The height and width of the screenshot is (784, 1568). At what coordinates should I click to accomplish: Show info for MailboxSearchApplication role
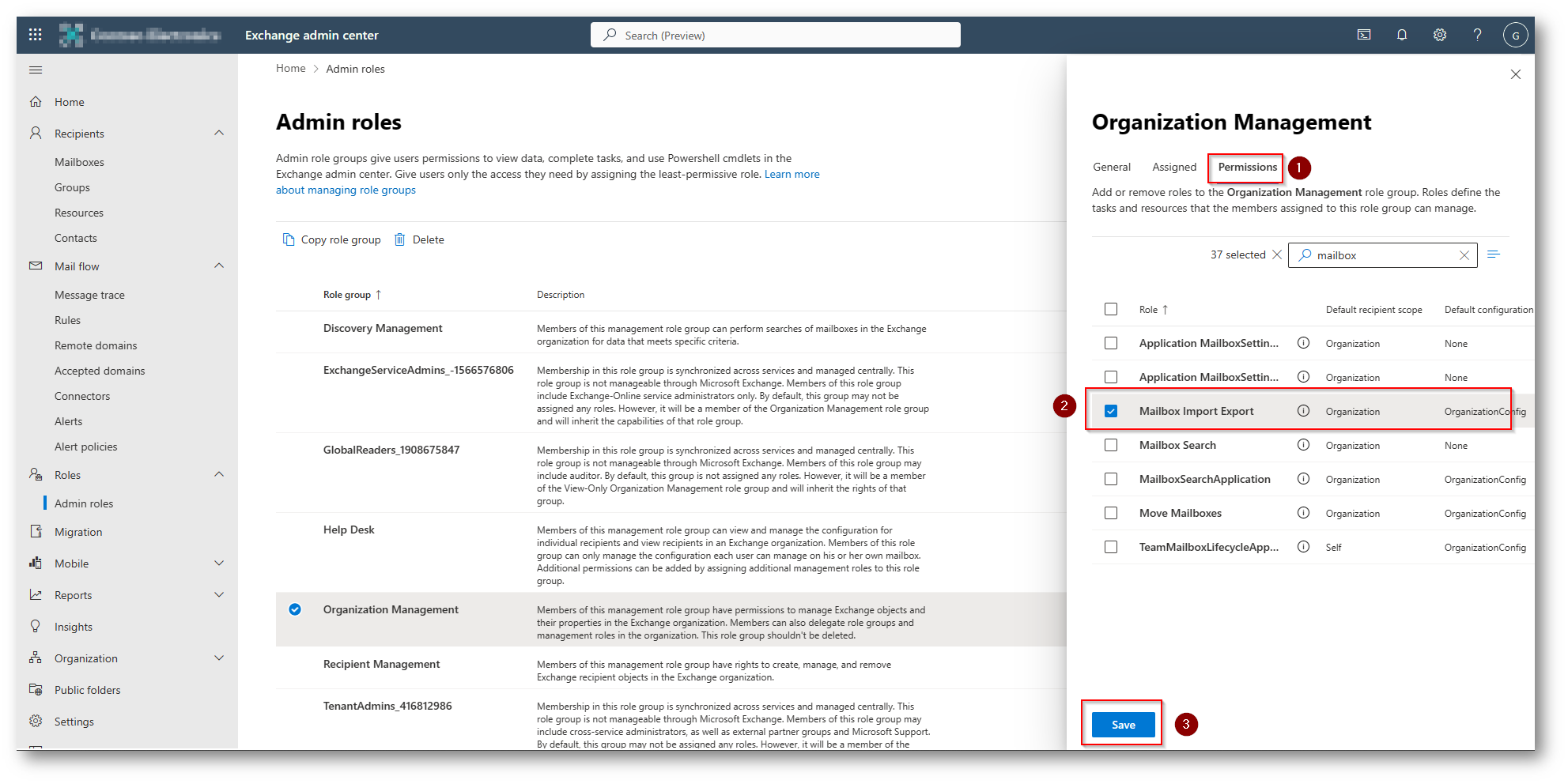click(1304, 479)
